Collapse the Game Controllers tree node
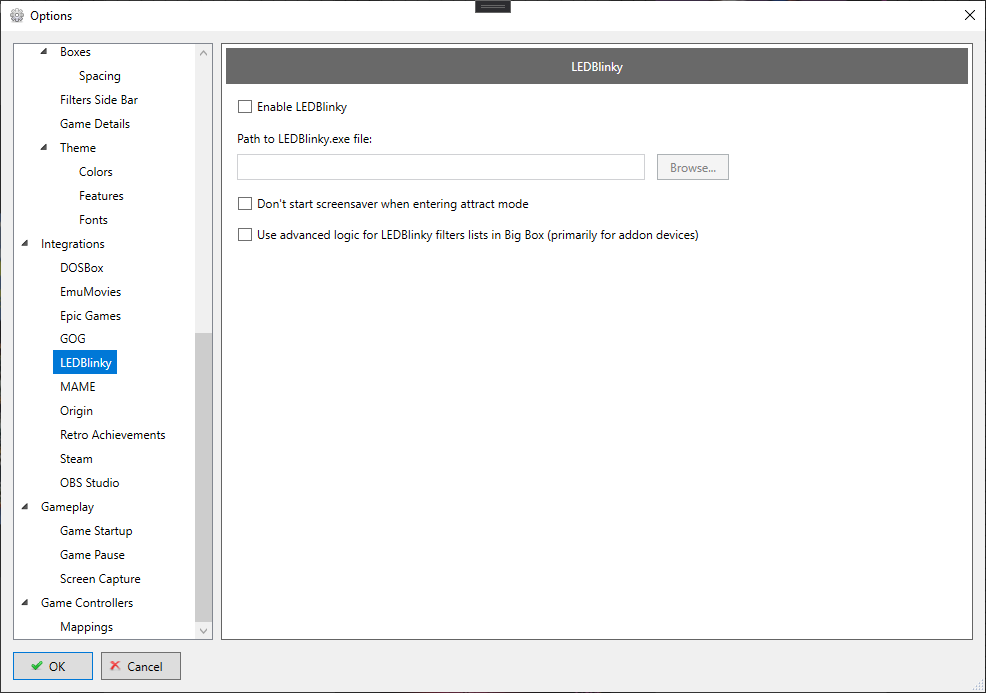This screenshot has height=693, width=986. pyautogui.click(x=25, y=602)
